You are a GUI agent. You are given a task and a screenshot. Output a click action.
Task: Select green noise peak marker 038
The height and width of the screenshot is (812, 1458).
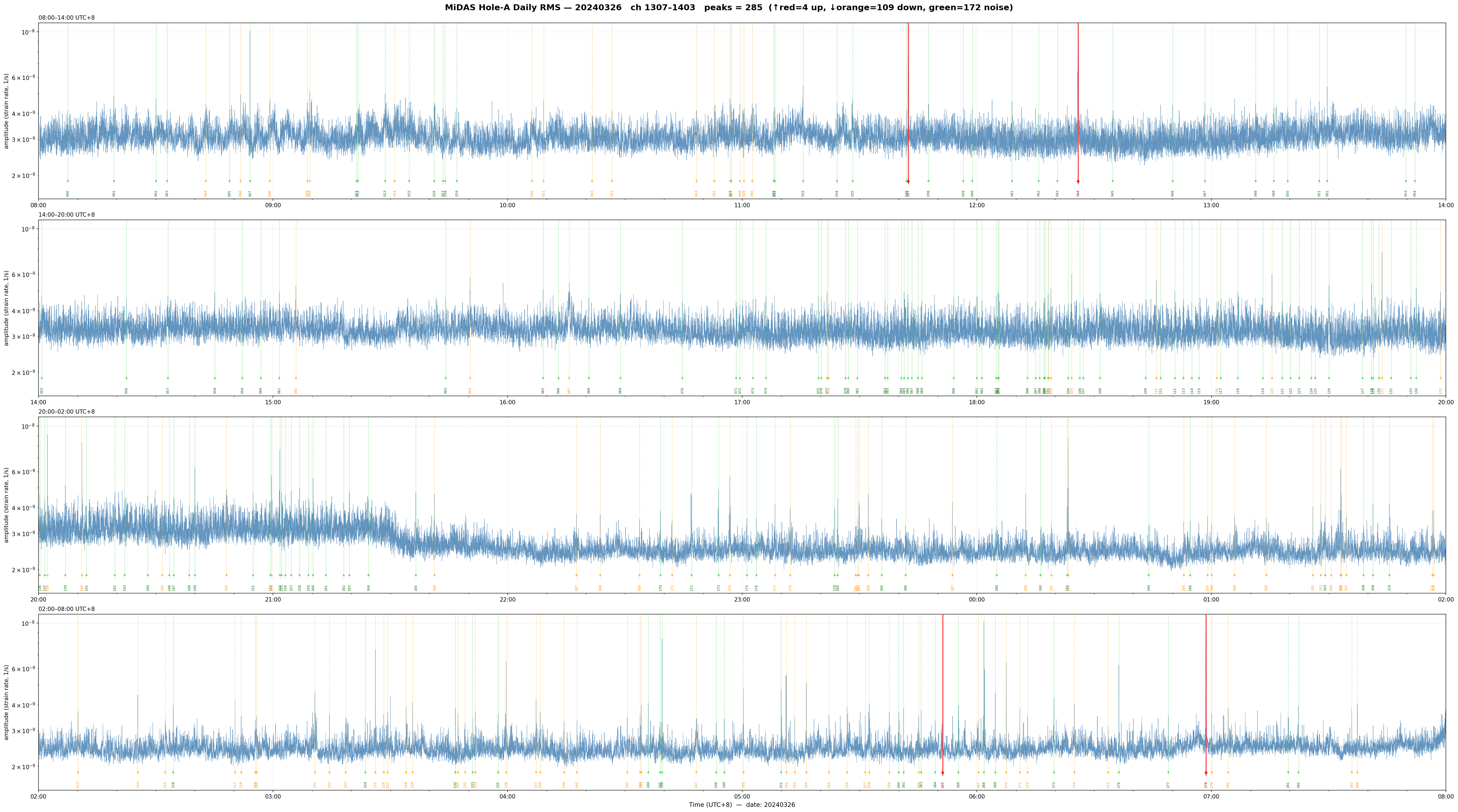click(928, 181)
